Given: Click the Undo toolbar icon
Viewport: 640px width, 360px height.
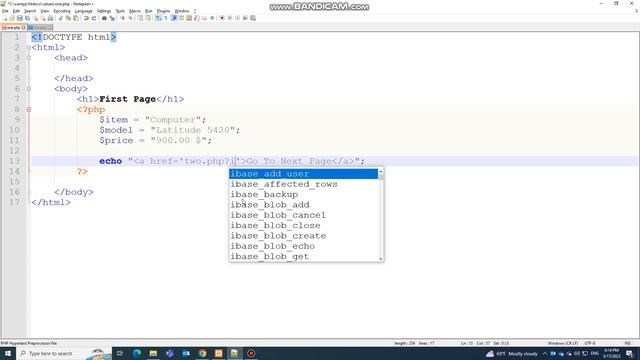Looking at the screenshot, I should [86, 18].
